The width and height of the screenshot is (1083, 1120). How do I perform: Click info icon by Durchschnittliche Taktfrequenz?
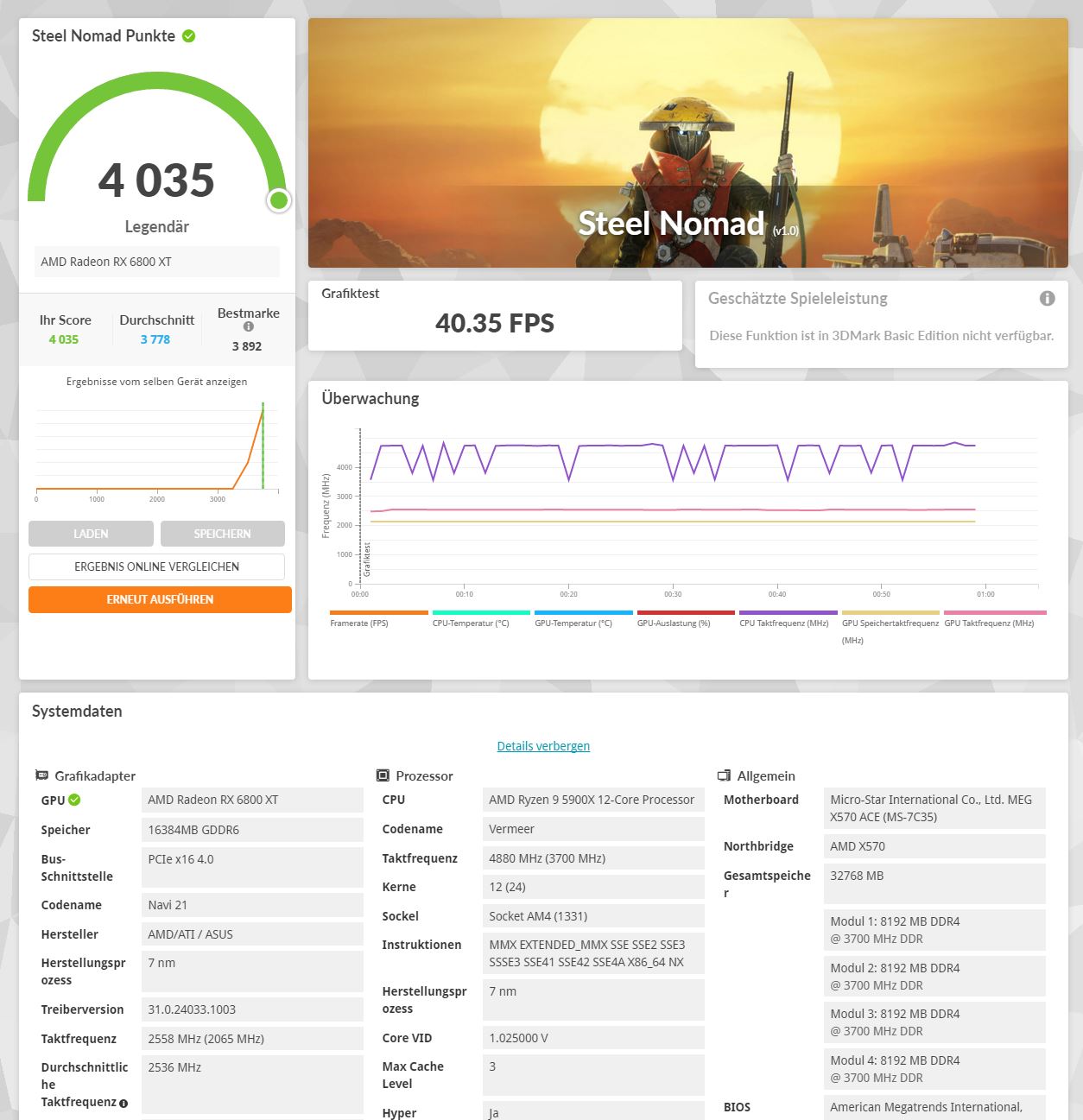tap(123, 1103)
